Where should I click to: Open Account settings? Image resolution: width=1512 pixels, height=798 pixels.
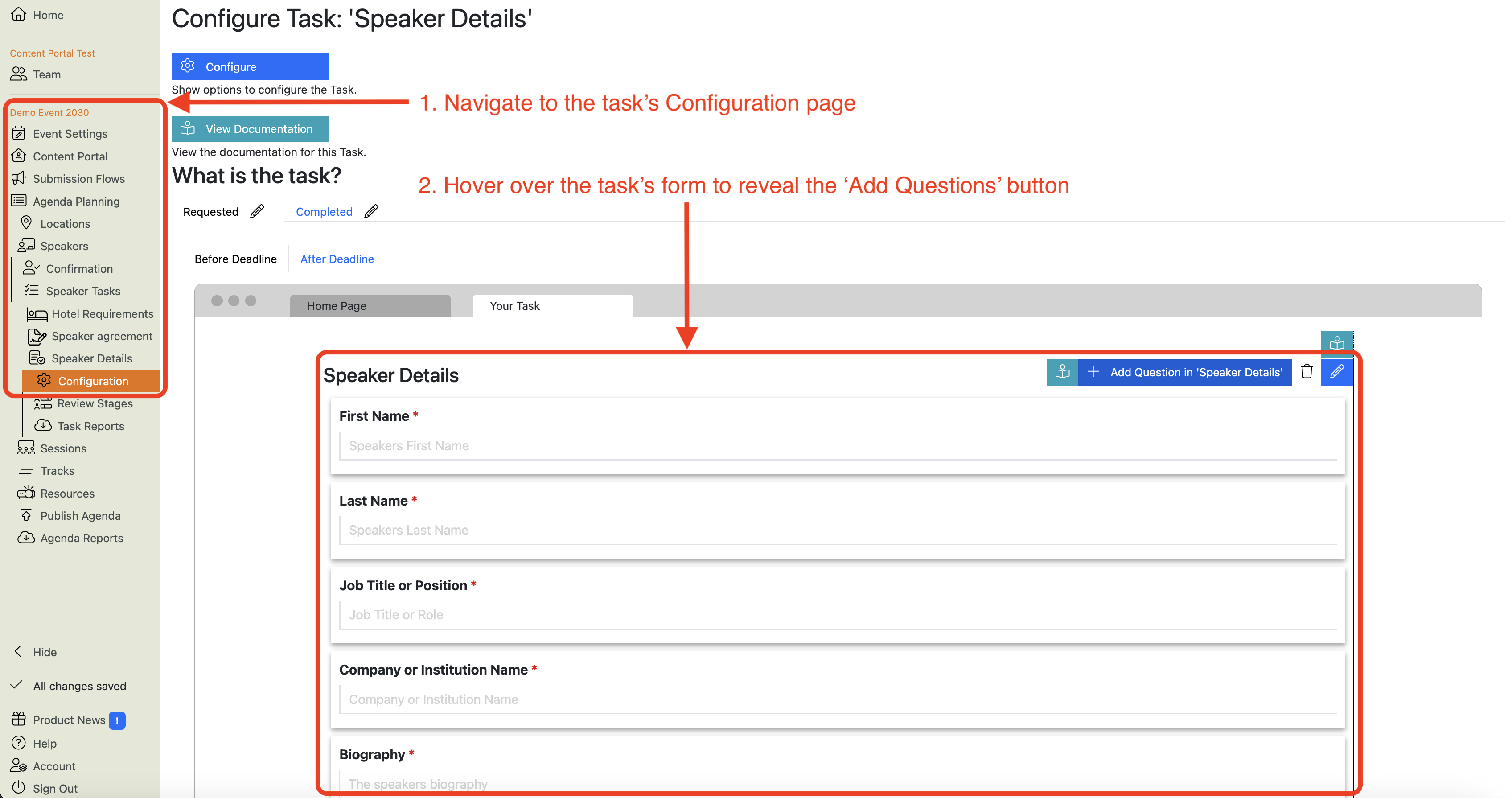pyautogui.click(x=43, y=766)
